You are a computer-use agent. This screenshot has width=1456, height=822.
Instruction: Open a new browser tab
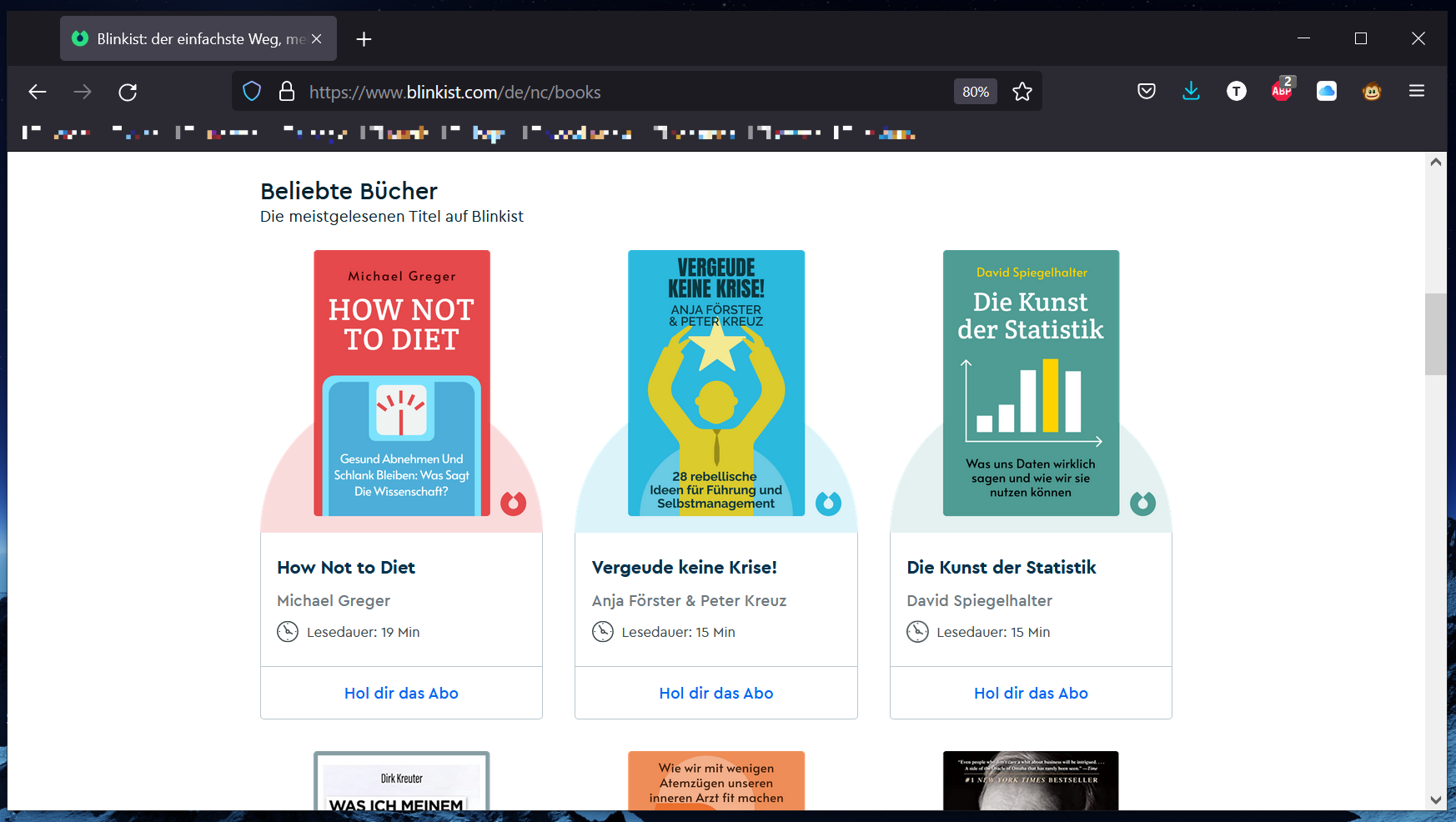pos(364,39)
